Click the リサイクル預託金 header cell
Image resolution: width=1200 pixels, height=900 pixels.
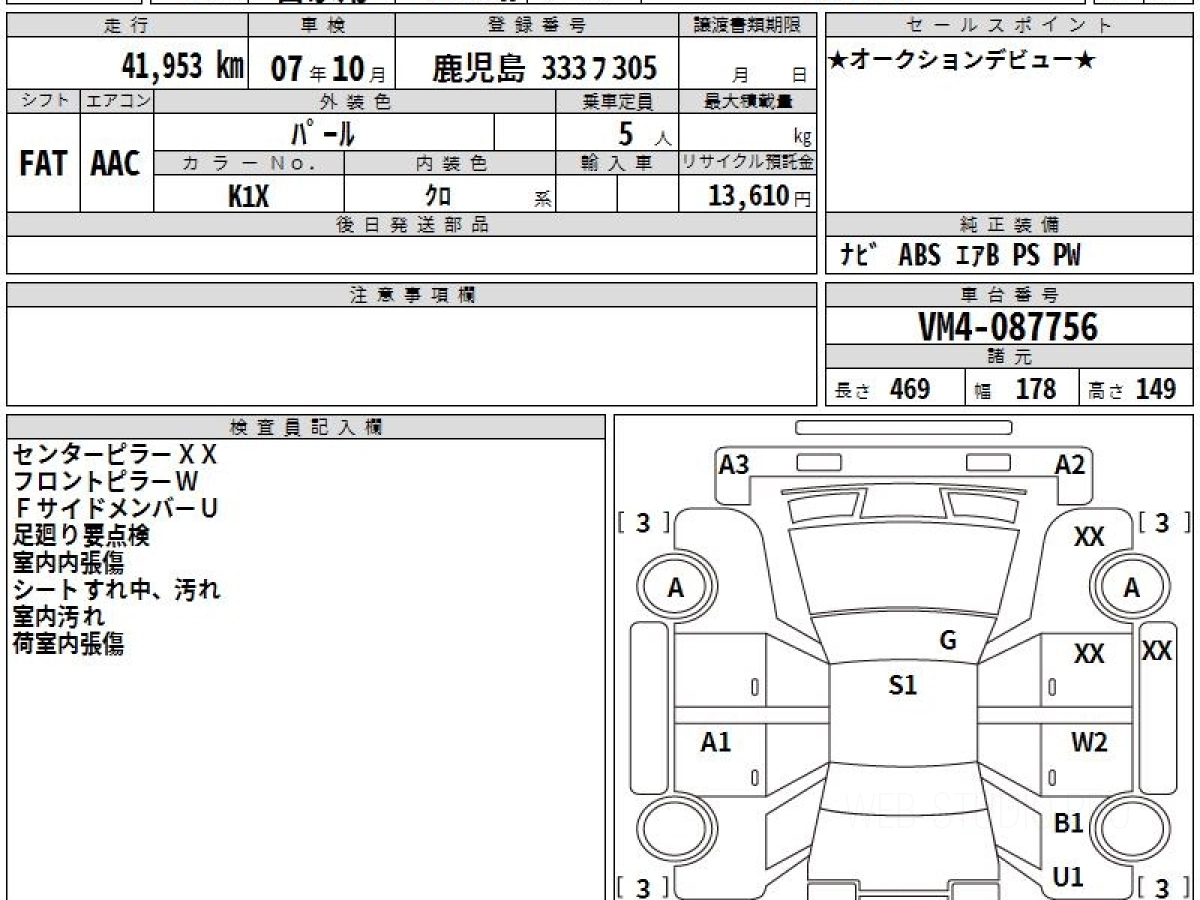[x=748, y=163]
